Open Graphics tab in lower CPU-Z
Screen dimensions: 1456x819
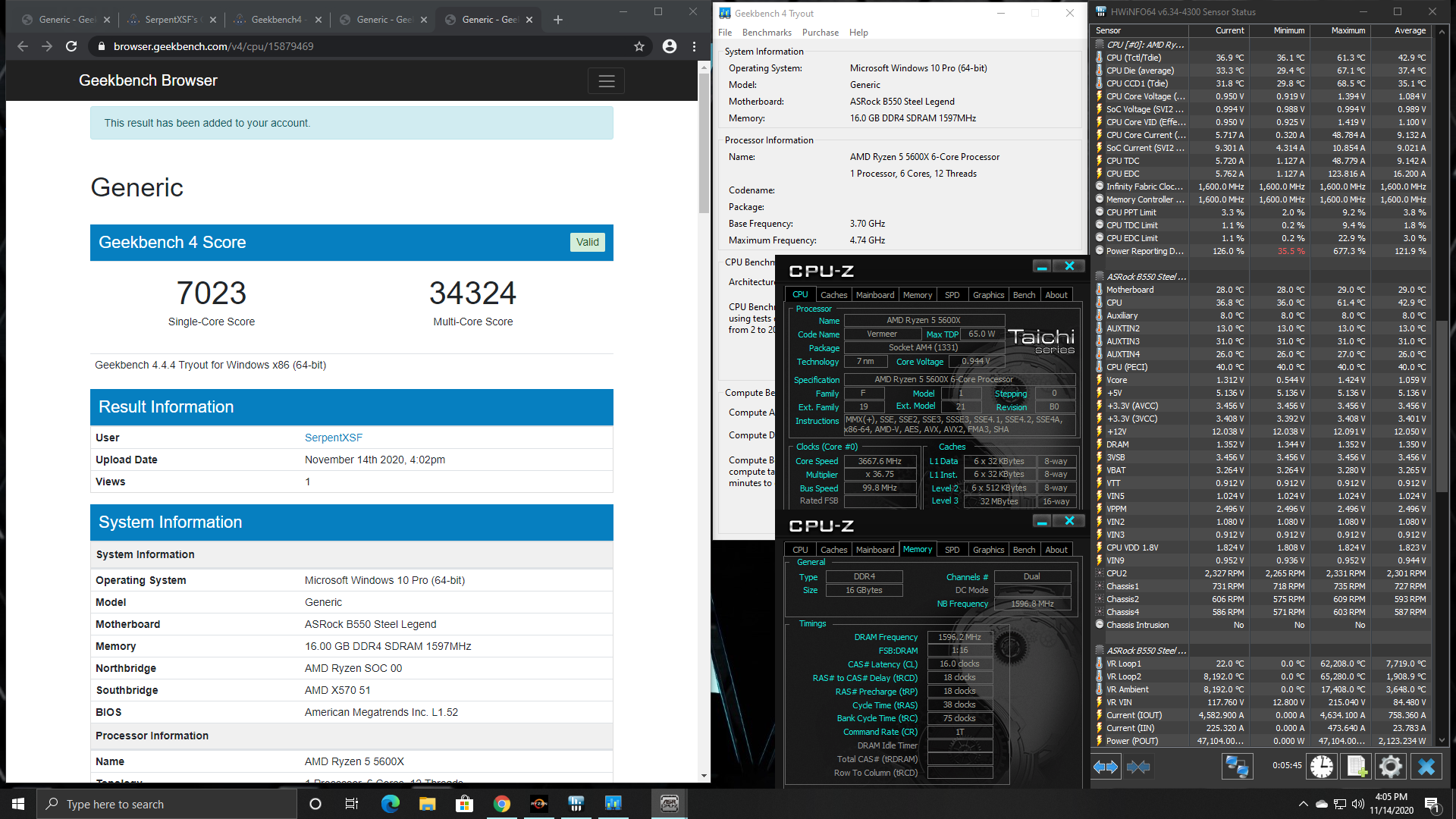pyautogui.click(x=988, y=550)
